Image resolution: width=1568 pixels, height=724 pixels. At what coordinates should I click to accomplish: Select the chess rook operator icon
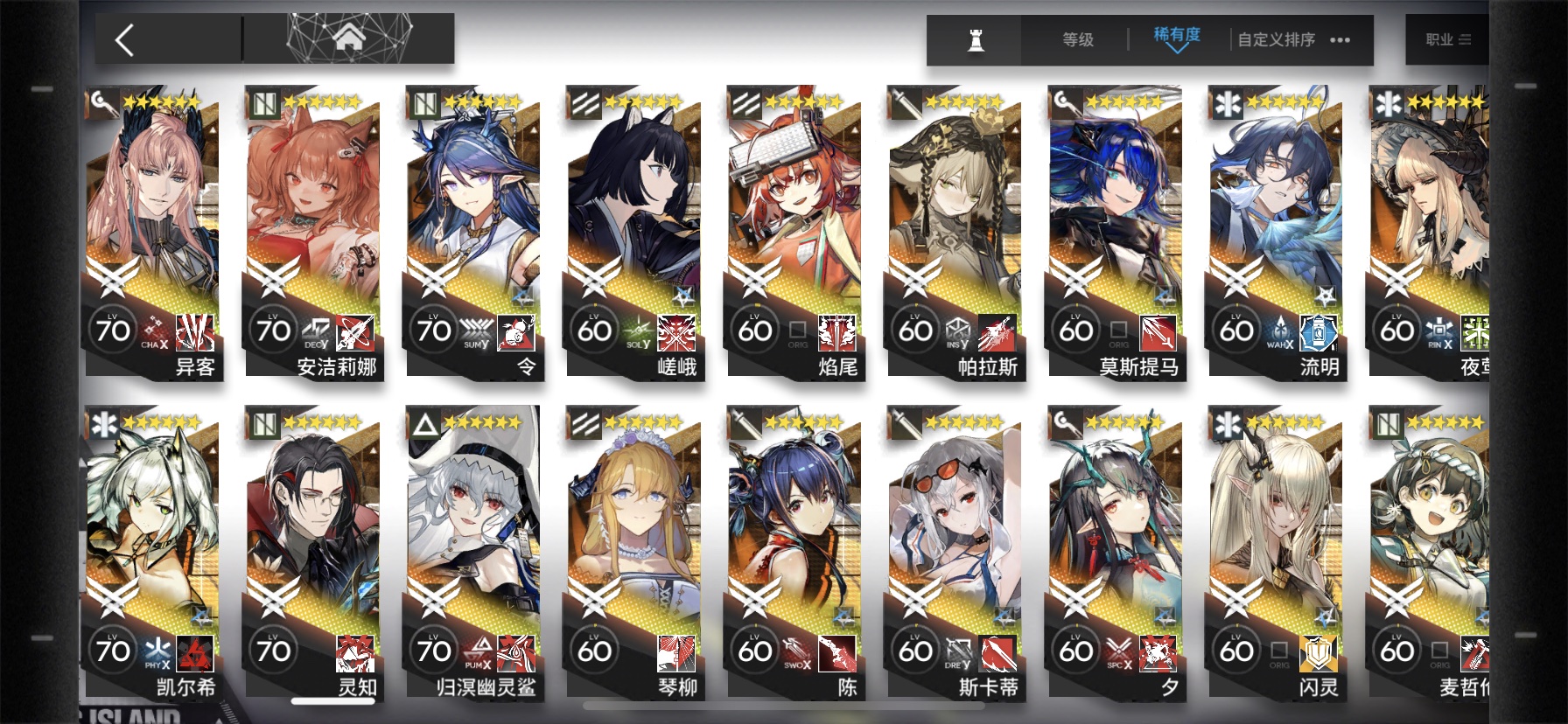975,40
